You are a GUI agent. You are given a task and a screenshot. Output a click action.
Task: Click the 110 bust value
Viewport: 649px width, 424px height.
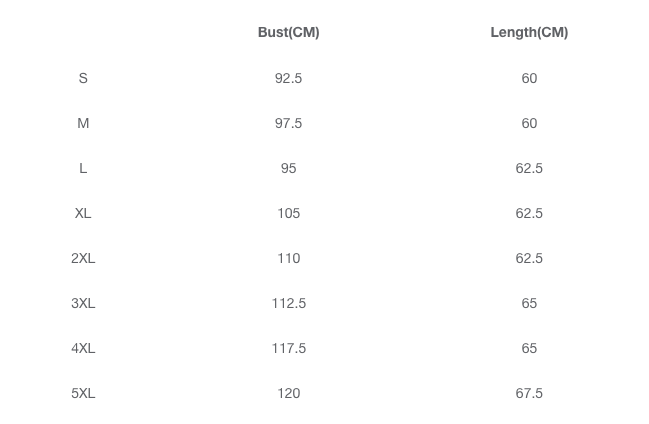click(x=288, y=258)
